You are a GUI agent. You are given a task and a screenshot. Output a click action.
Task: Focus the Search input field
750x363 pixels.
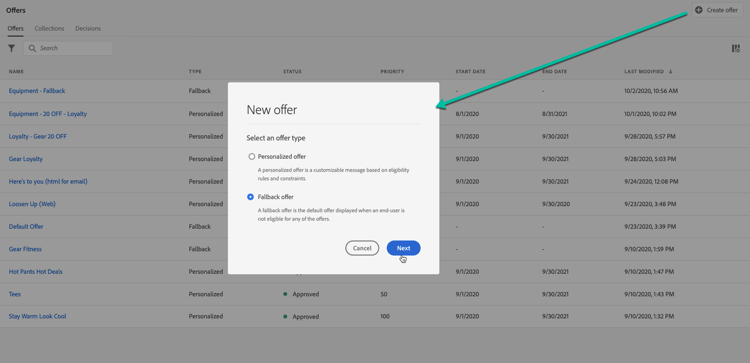[x=68, y=48]
